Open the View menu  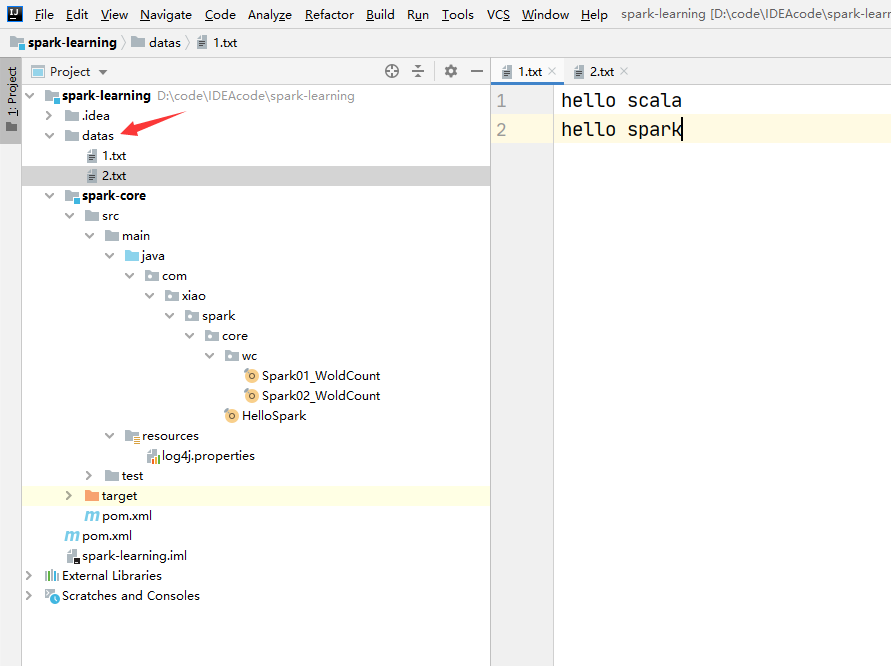tap(114, 14)
